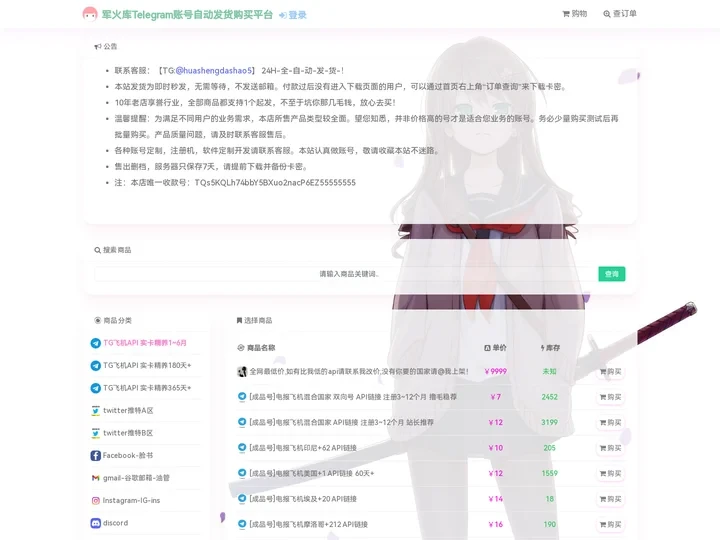Click Telegram icon beside 实卡精养1~6月

[x=96, y=343]
